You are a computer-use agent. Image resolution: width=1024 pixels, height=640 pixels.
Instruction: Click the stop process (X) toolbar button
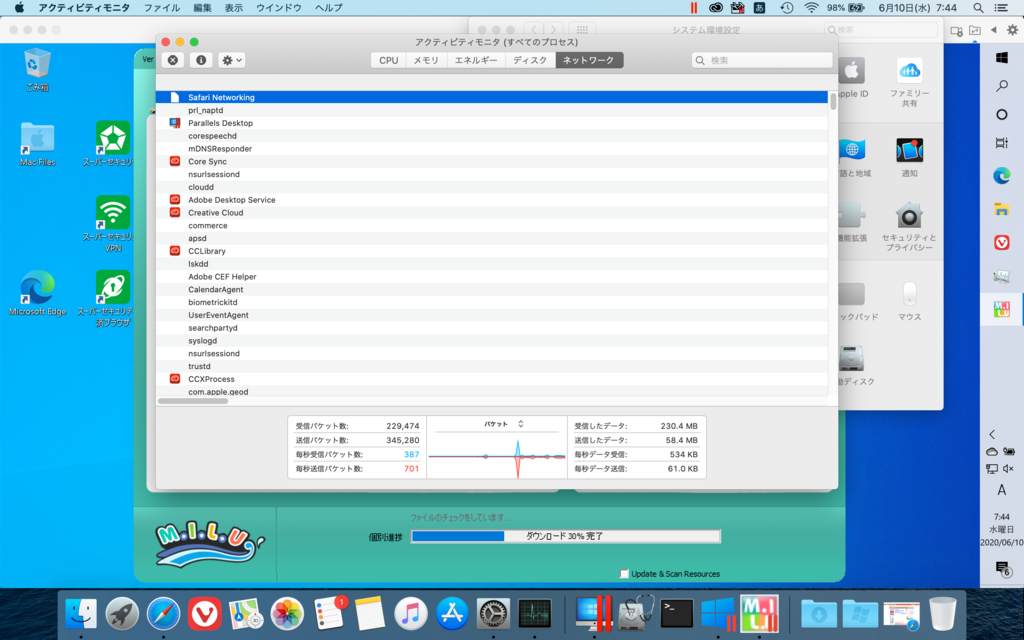(173, 60)
